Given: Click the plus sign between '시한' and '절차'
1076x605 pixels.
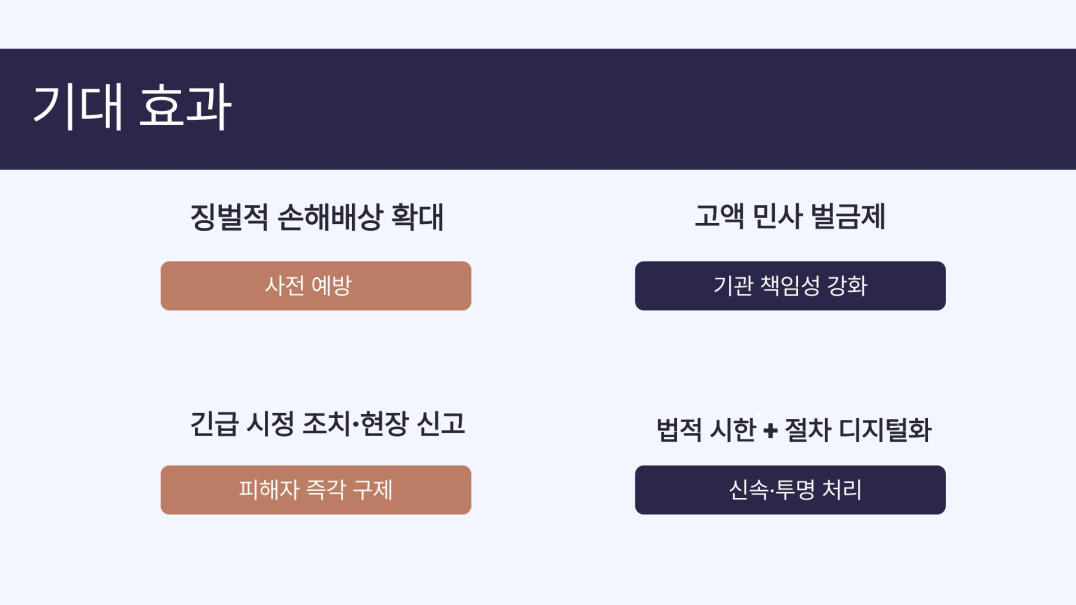Looking at the screenshot, I should click(x=770, y=431).
